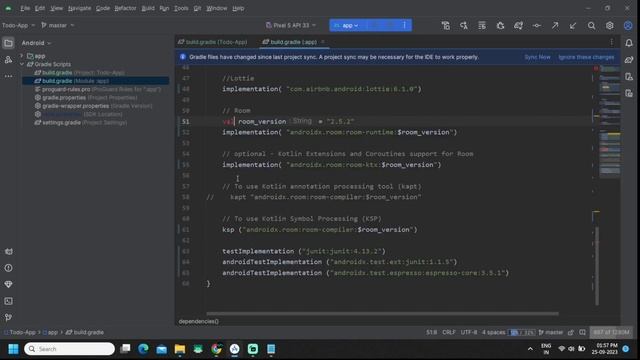The height and width of the screenshot is (360, 640).
Task: Click the account avatar icon
Action: point(628,25)
